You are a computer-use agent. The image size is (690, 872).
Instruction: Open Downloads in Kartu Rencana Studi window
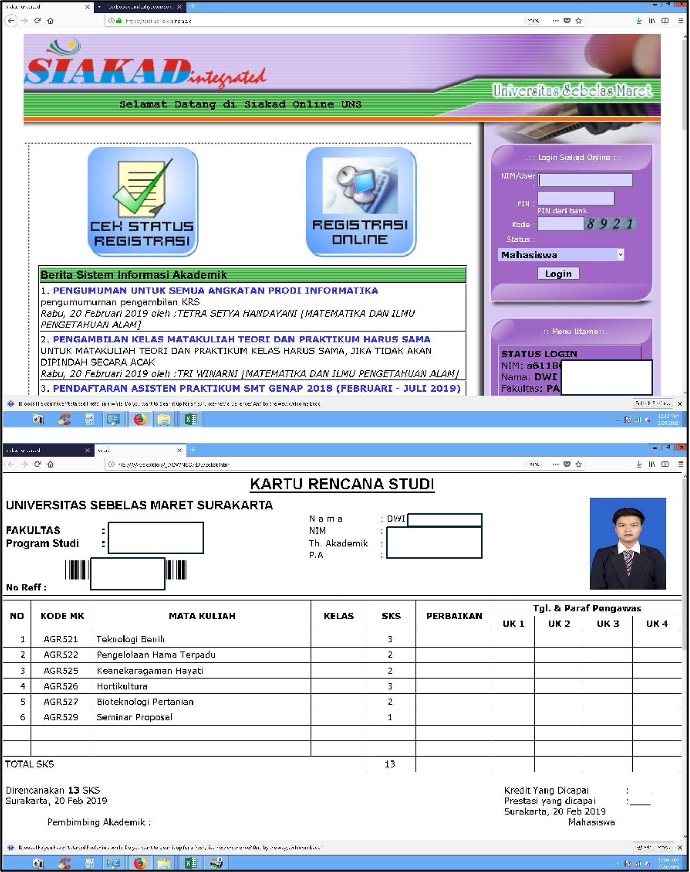[639, 464]
